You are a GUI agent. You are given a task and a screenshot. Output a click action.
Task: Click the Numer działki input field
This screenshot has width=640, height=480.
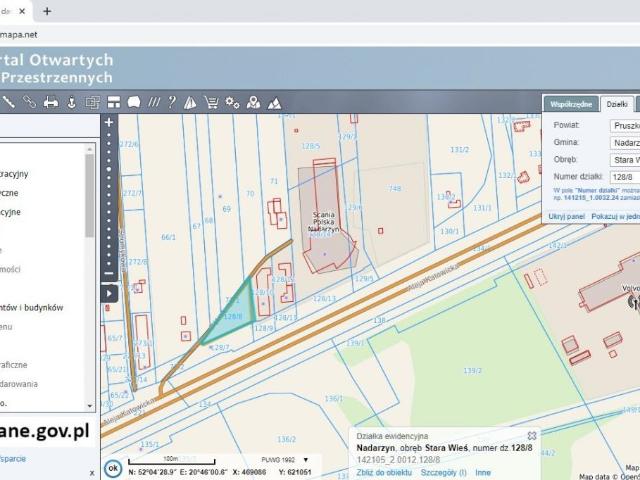coord(625,176)
